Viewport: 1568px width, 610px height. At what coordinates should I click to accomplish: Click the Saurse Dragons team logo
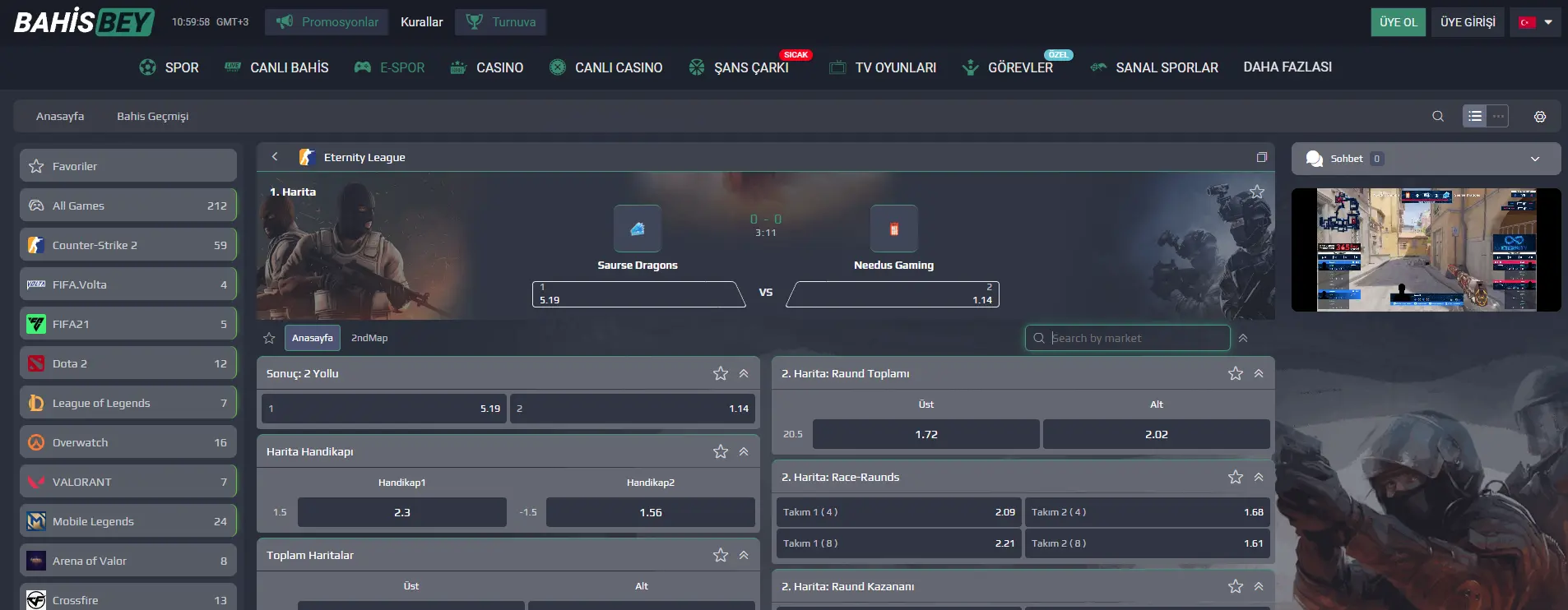pos(638,229)
